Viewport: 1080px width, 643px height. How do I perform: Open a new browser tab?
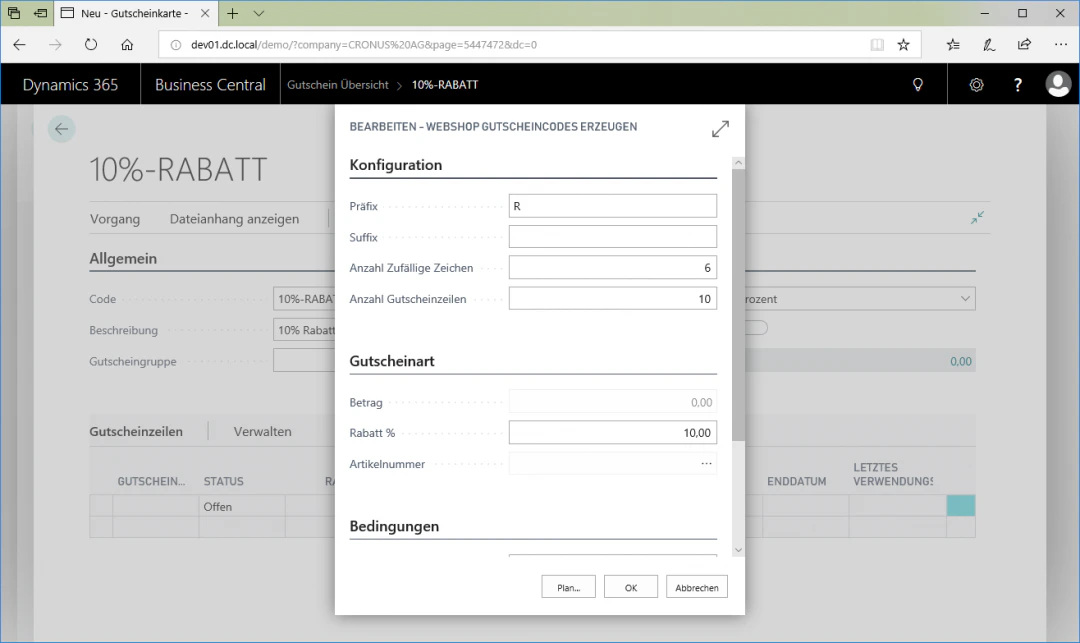[x=233, y=13]
